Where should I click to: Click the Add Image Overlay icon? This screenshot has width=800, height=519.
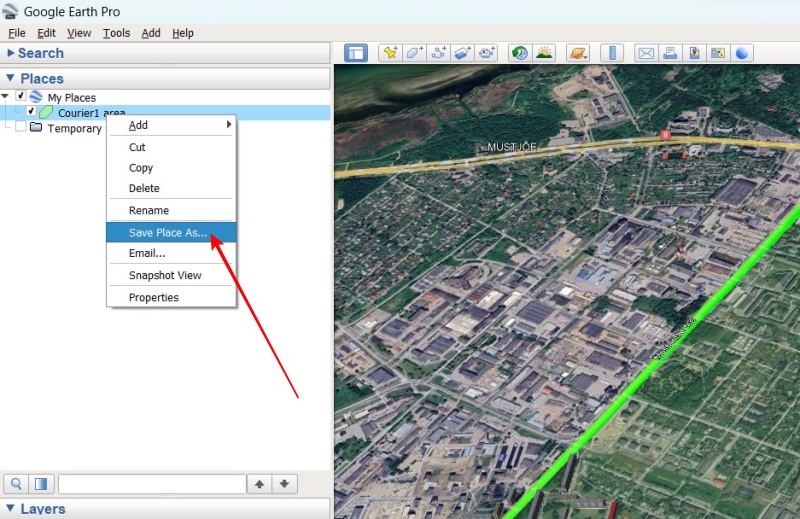click(x=462, y=53)
